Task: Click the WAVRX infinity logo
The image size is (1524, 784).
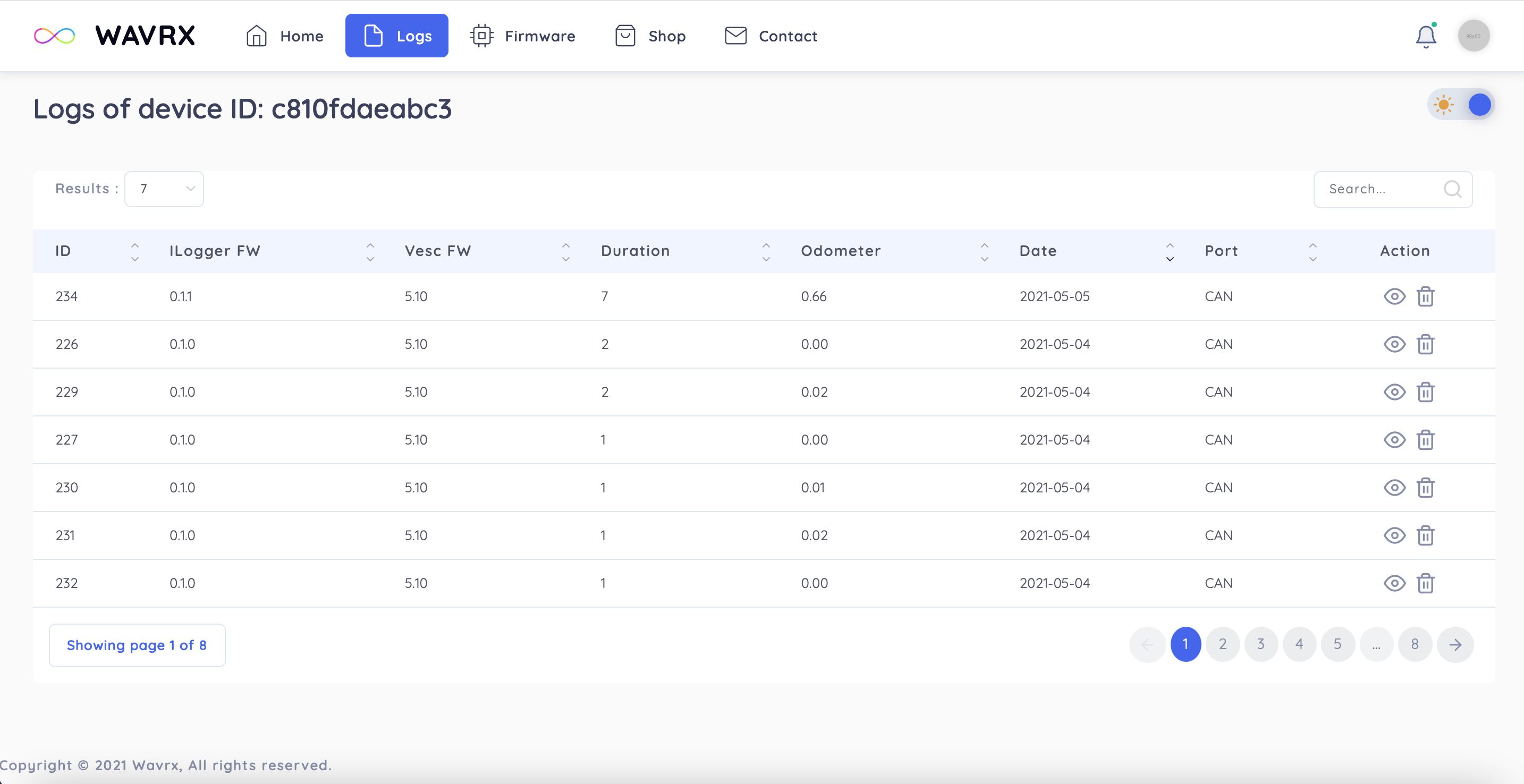Action: 54,36
